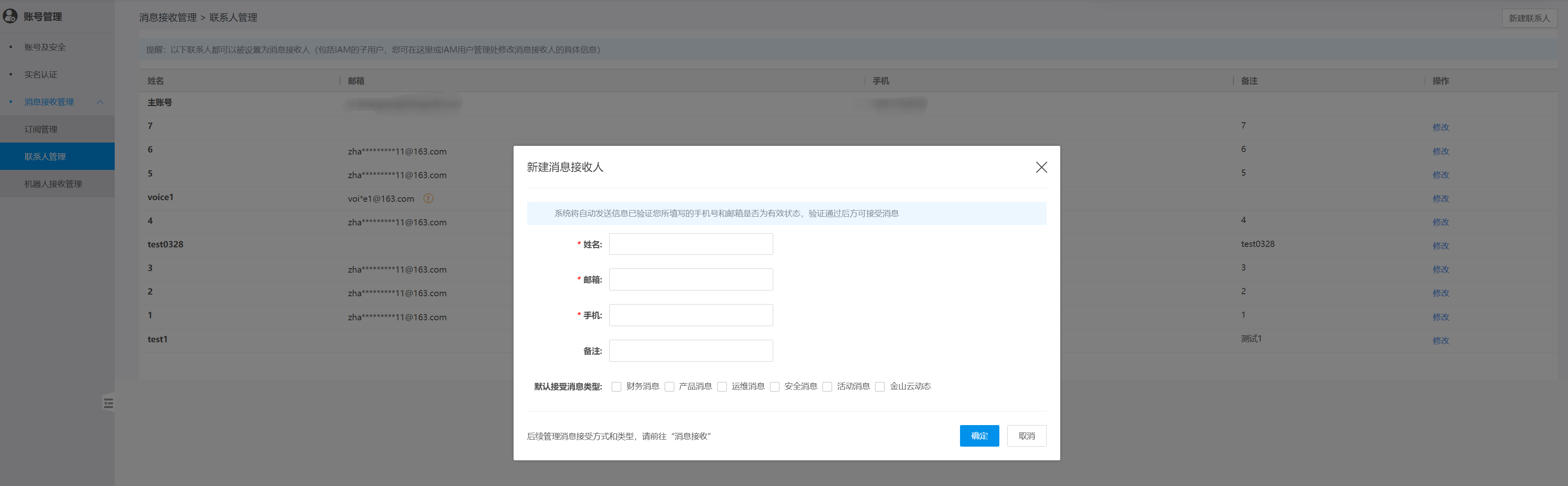Open 订阅管理 in the sidebar

(41, 129)
